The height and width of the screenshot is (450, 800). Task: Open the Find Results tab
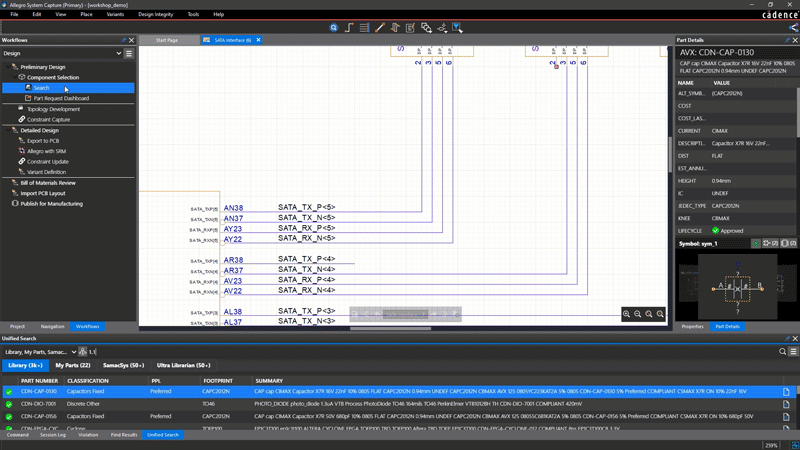pyautogui.click(x=124, y=435)
